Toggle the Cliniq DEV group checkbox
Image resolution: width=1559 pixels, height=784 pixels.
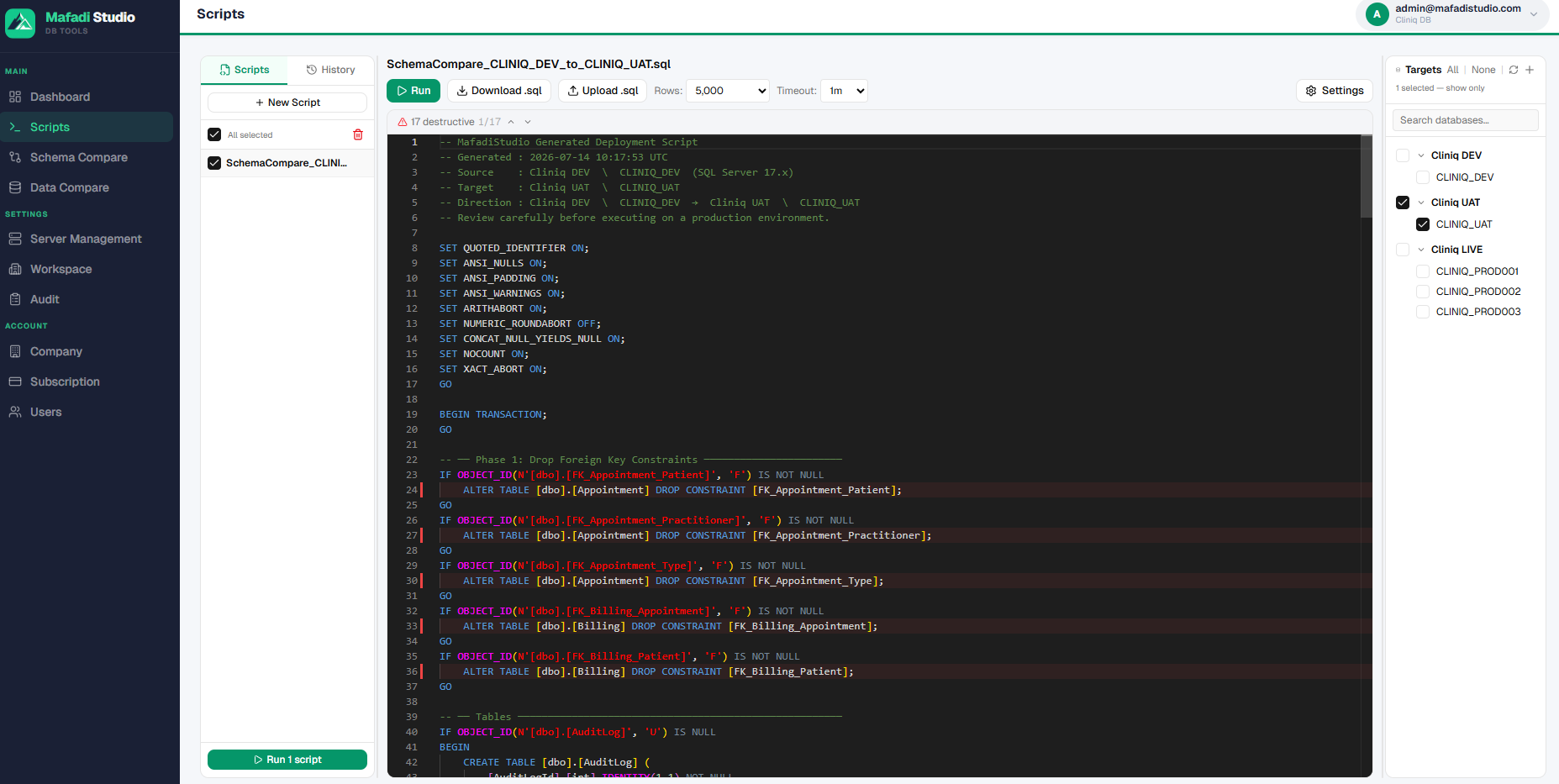tap(1403, 155)
